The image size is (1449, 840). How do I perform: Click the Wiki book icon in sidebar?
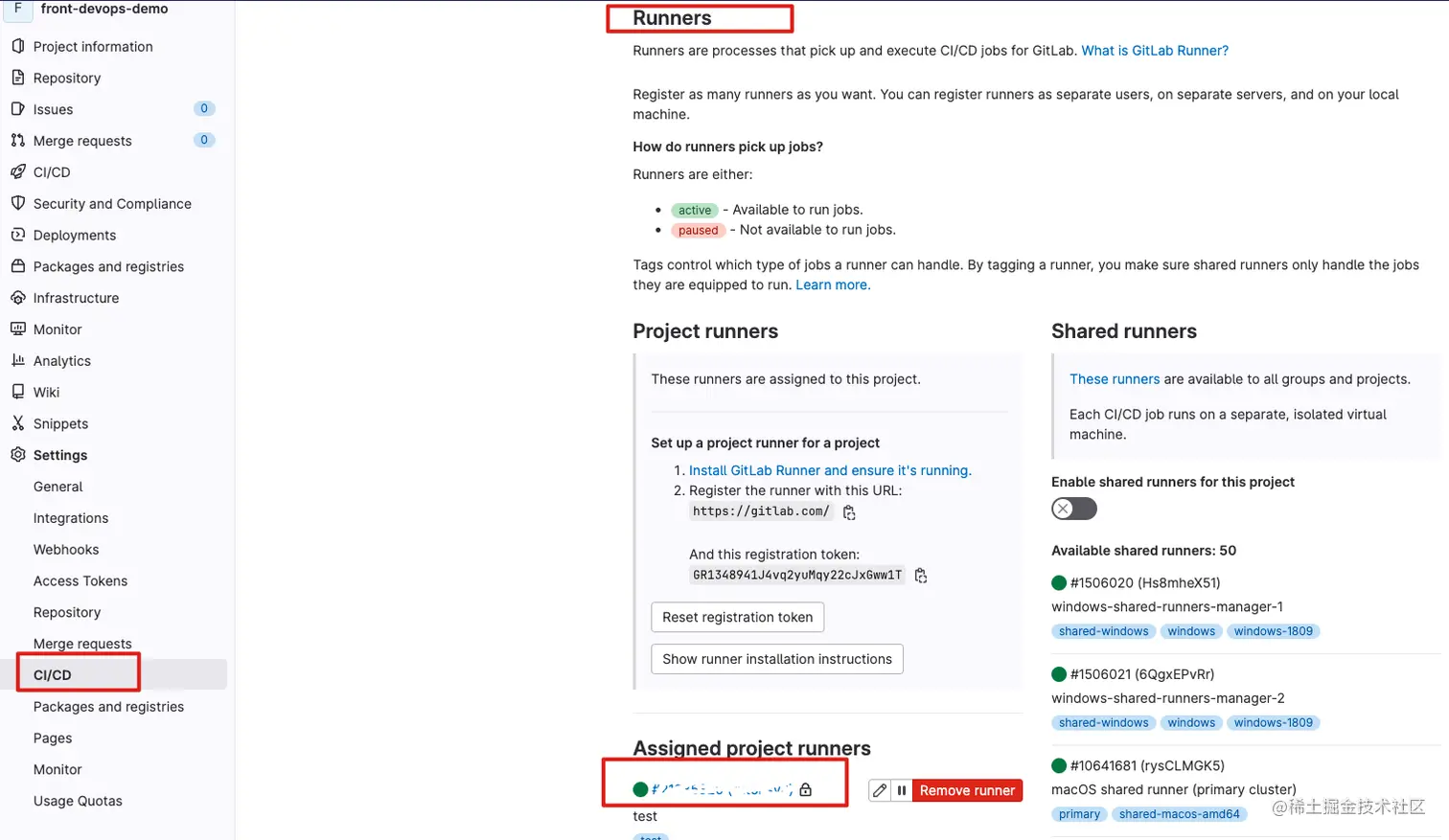pos(20,392)
